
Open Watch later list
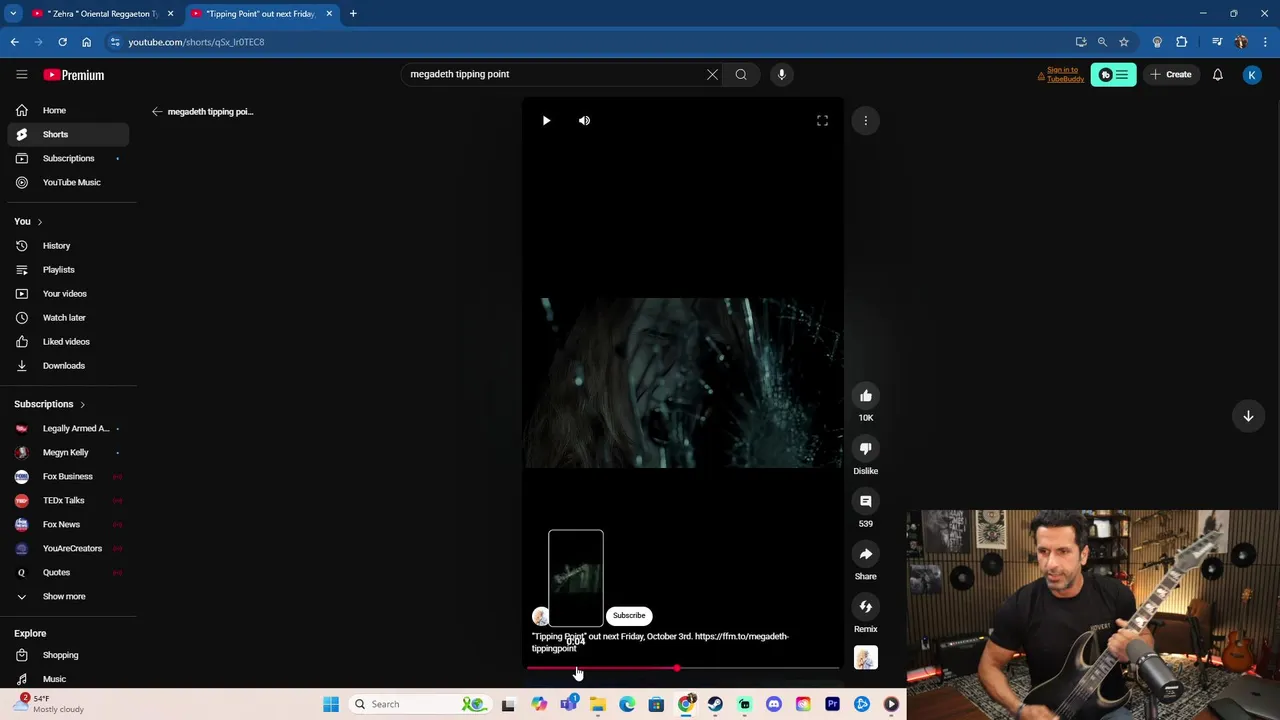[69, 317]
